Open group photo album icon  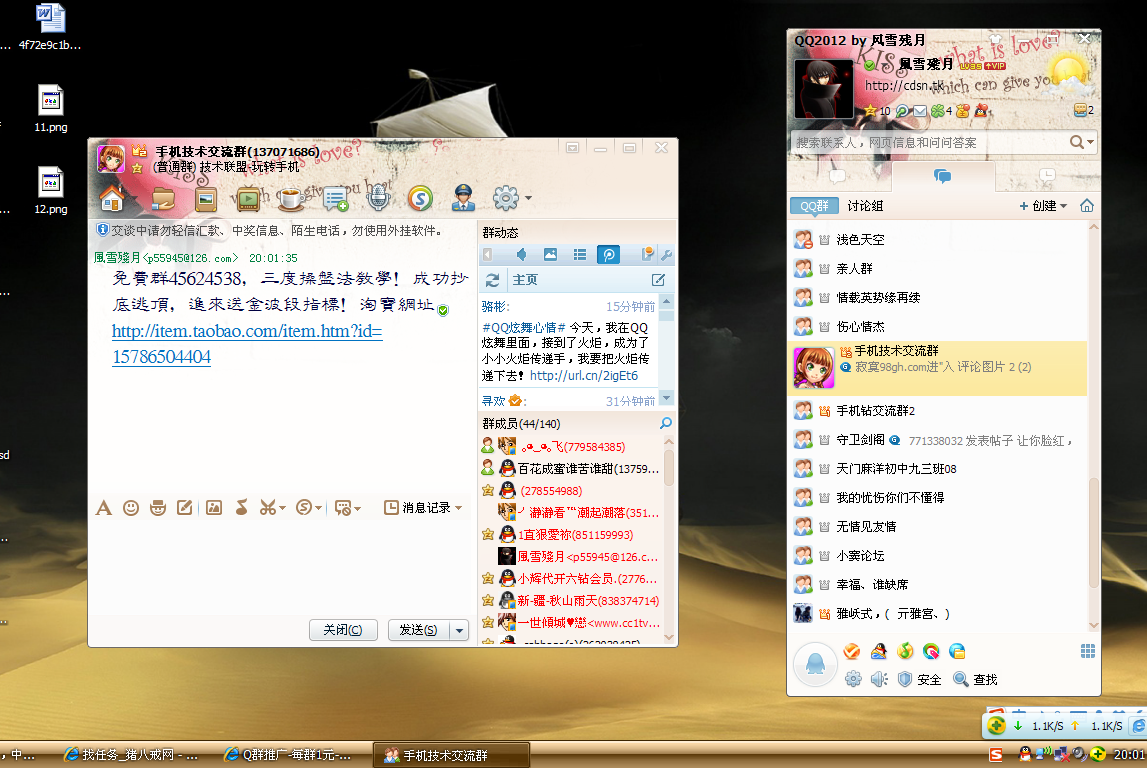(x=206, y=198)
